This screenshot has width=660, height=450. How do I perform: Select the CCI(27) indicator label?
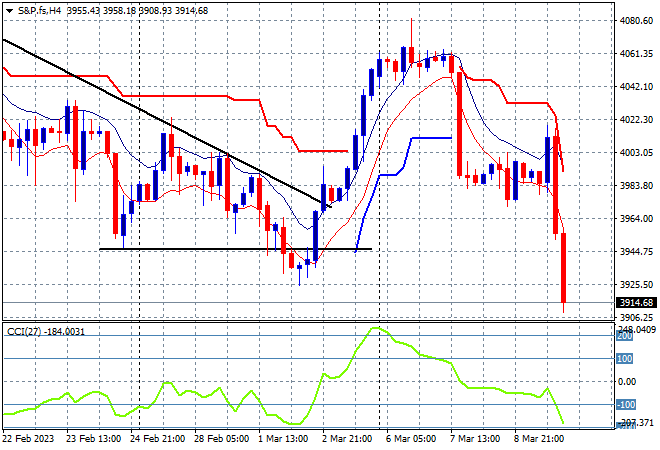tap(24, 332)
